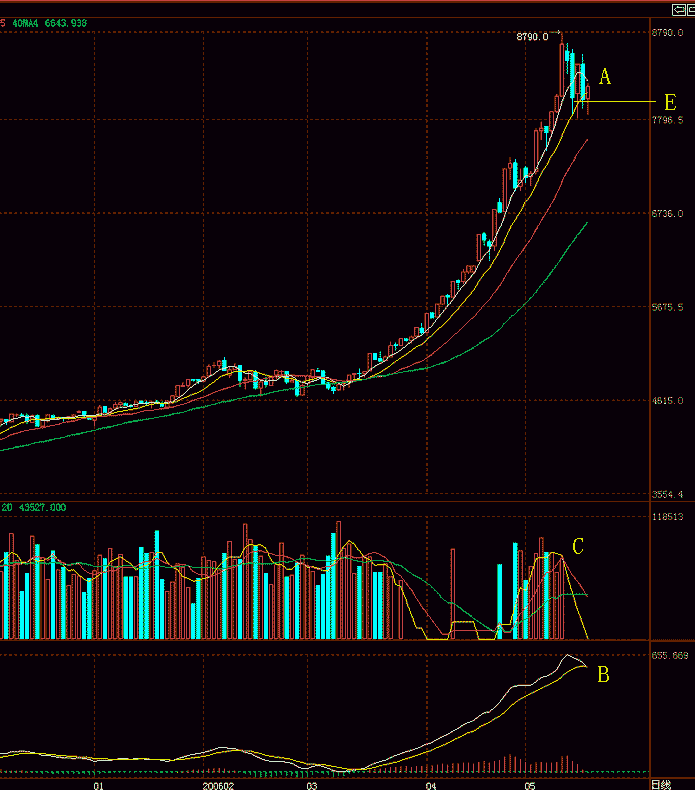Click the 04 month label on time axis
This screenshot has height=790, width=695.
430,785
